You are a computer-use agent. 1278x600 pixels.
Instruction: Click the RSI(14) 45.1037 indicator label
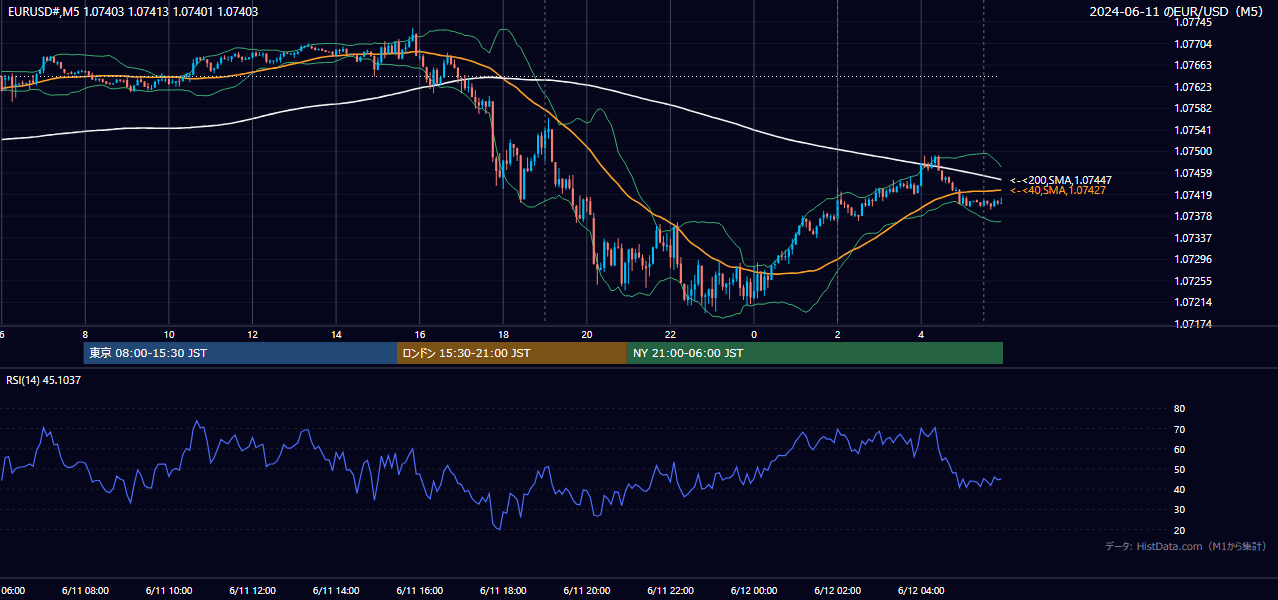click(x=44, y=380)
